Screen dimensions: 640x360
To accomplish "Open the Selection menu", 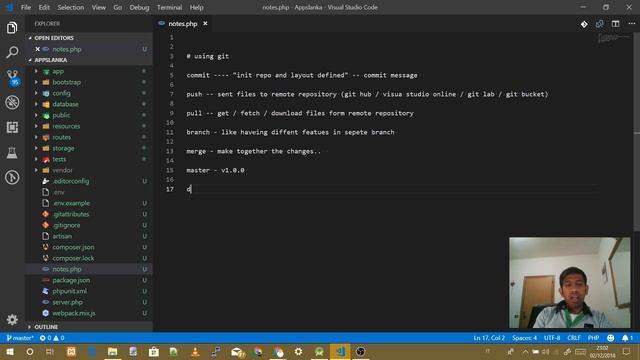I will tap(71, 7).
